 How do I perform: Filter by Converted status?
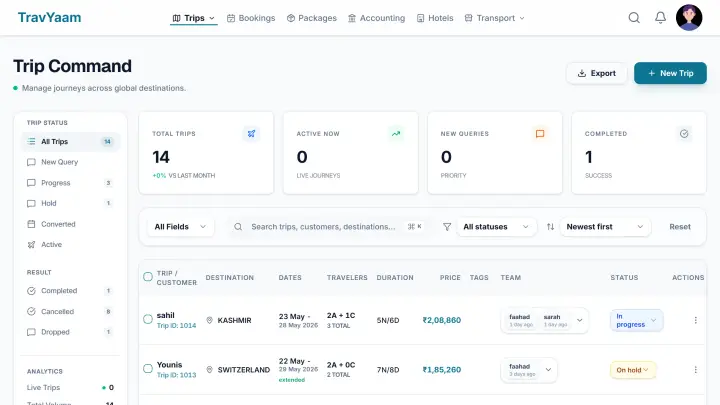pos(70,224)
